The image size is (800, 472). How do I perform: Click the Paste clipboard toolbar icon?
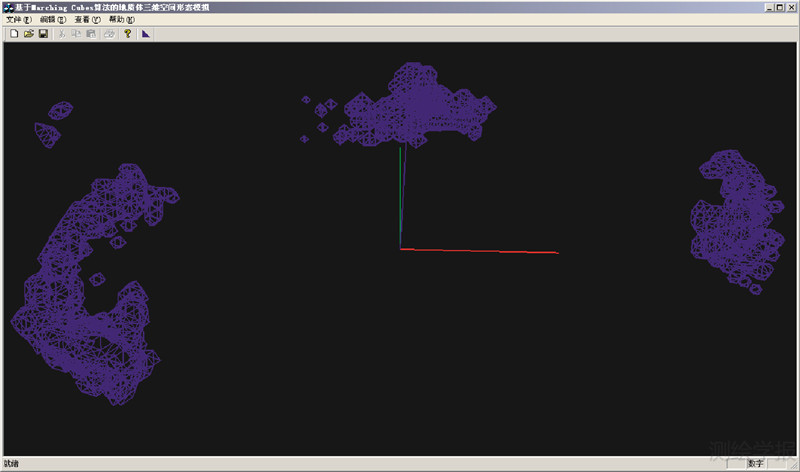tap(91, 33)
